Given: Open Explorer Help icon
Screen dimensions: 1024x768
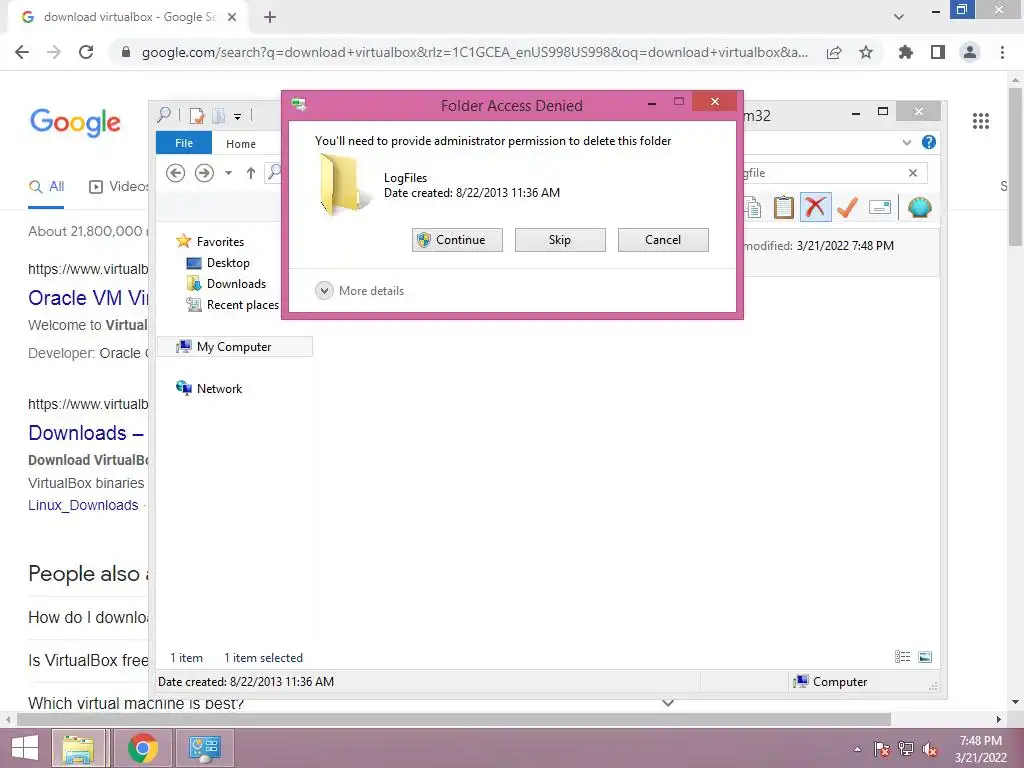Looking at the screenshot, I should 929,142.
